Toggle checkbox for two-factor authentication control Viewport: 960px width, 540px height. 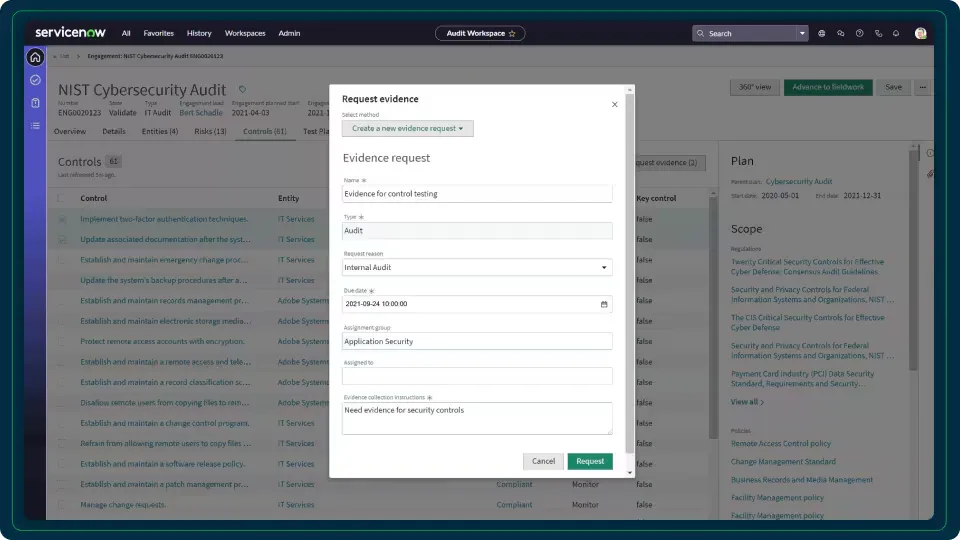pyautogui.click(x=62, y=219)
